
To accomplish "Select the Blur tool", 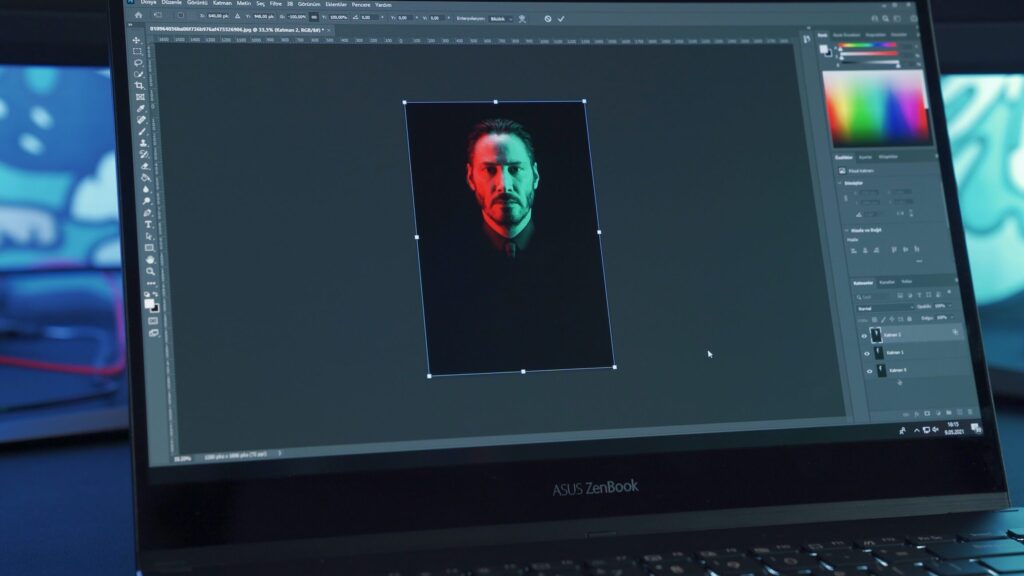I will [146, 189].
